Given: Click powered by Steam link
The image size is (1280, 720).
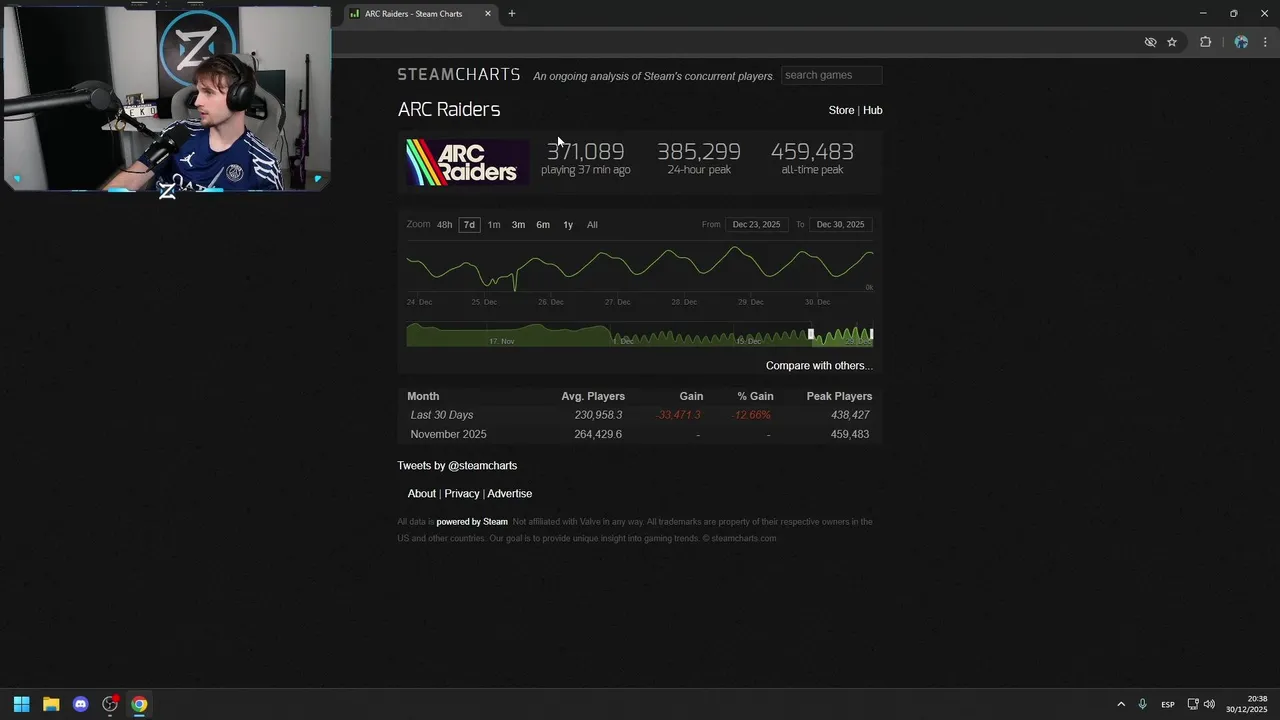Looking at the screenshot, I should (x=472, y=522).
